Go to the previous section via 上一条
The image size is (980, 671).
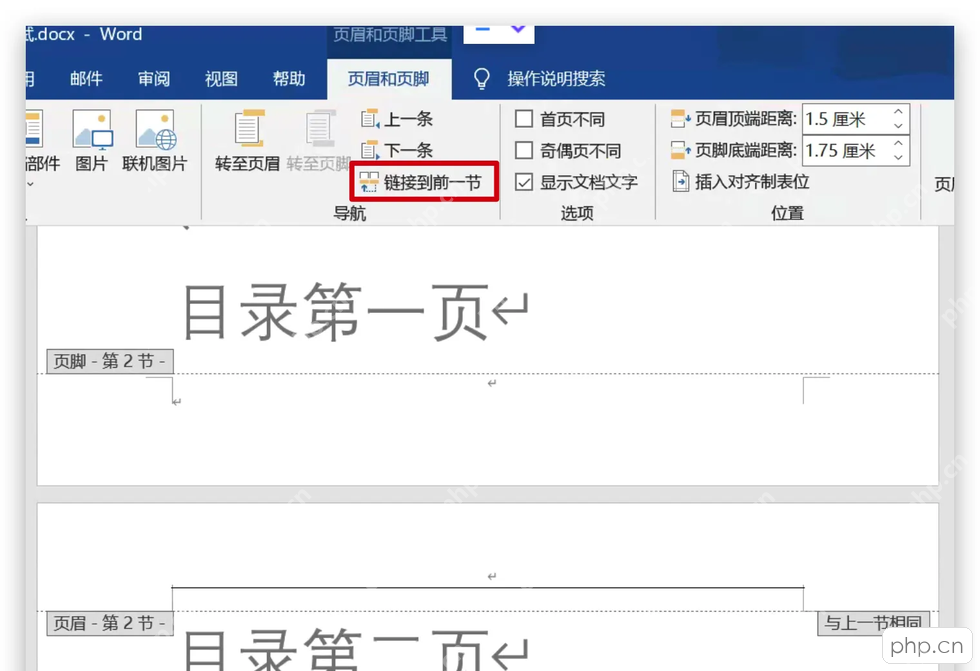point(397,119)
